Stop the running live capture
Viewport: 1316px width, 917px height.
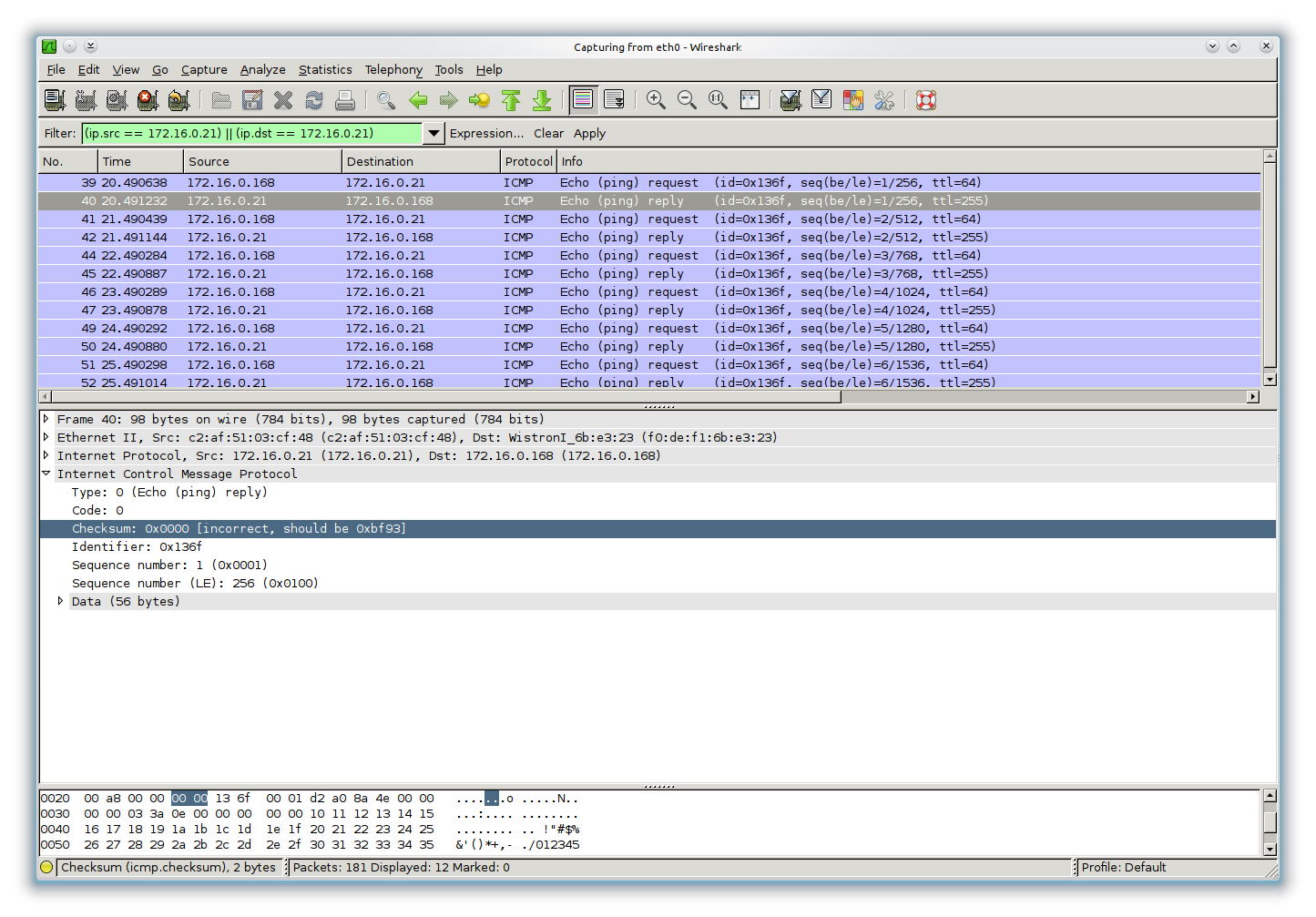tap(148, 100)
